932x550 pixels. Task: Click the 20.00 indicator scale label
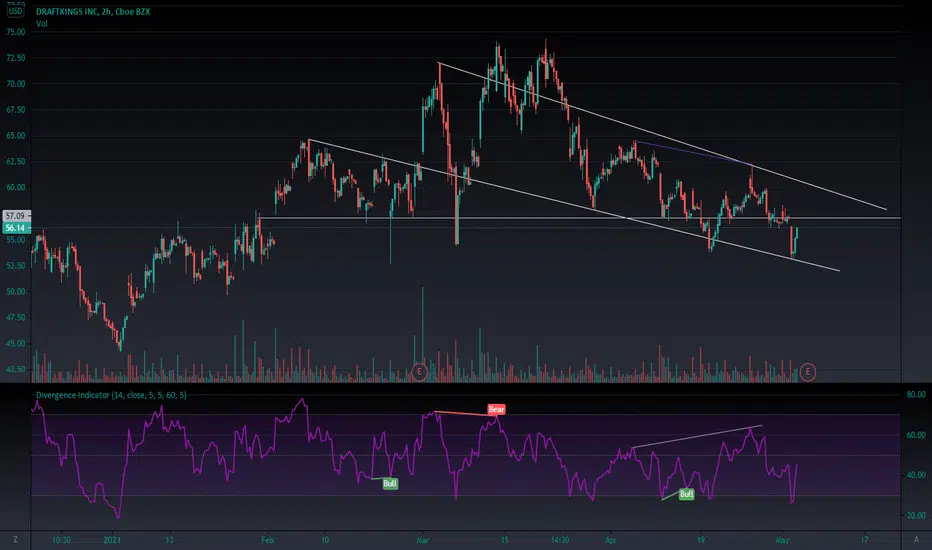916,516
